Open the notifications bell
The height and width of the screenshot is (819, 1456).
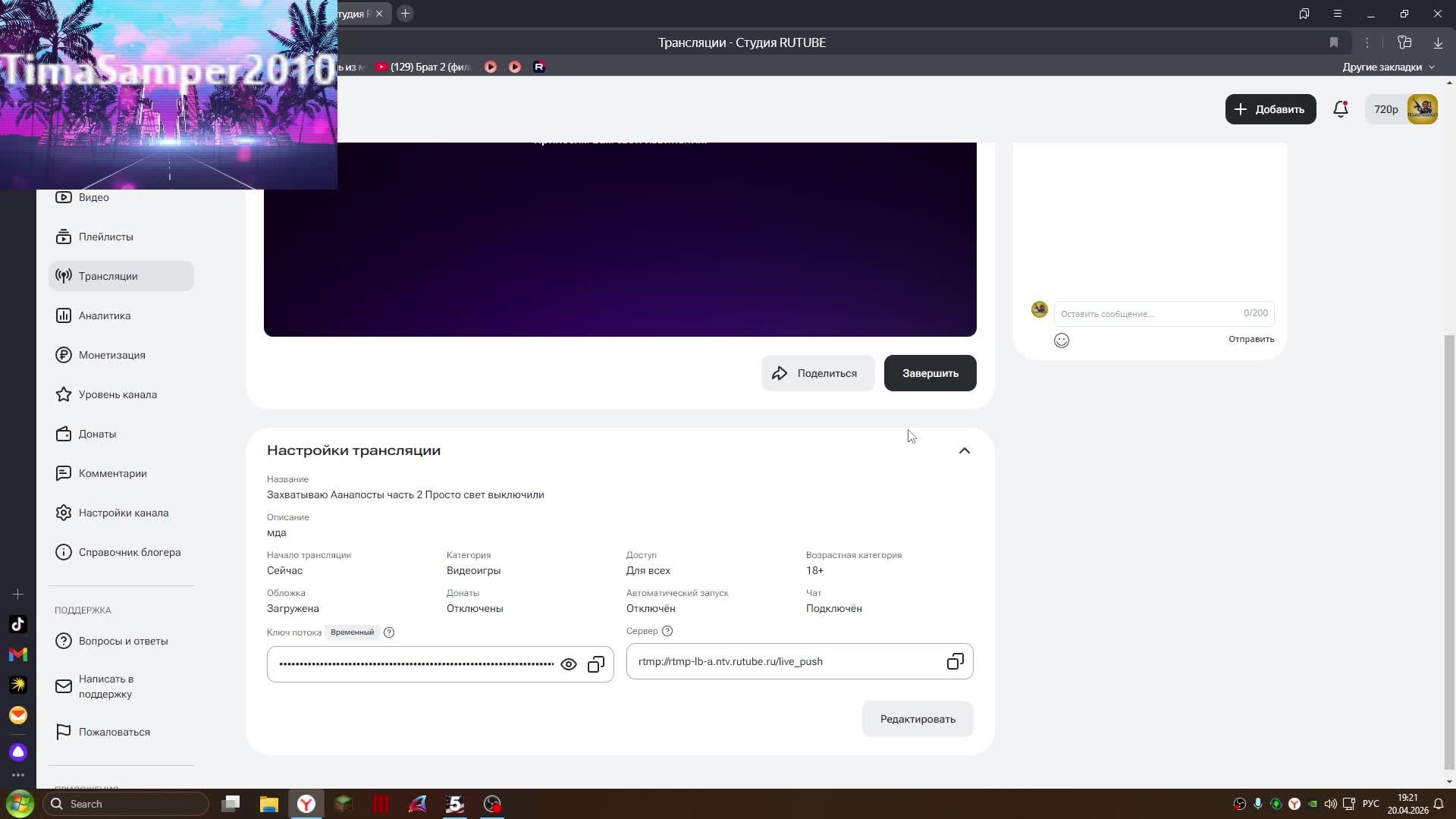[1340, 109]
